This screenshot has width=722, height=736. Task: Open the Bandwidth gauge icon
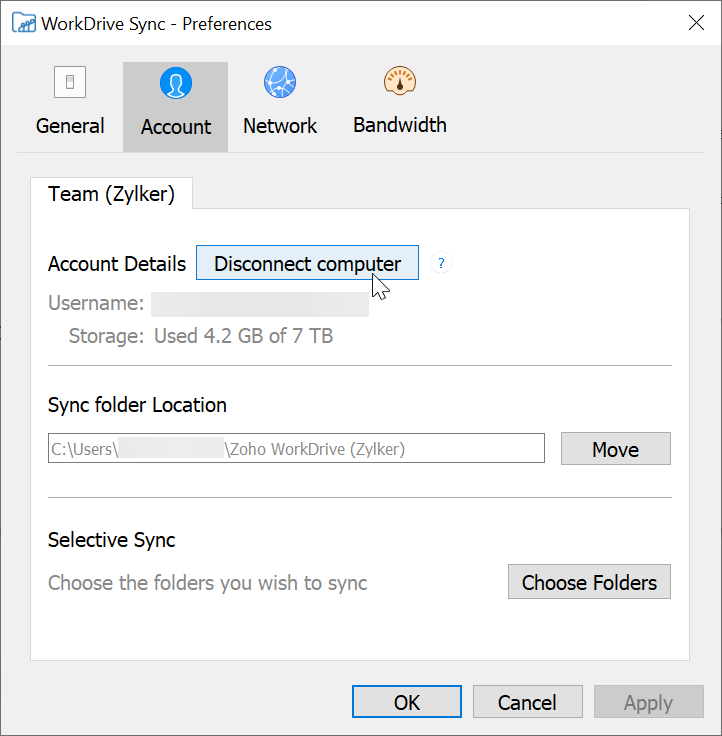point(399,82)
